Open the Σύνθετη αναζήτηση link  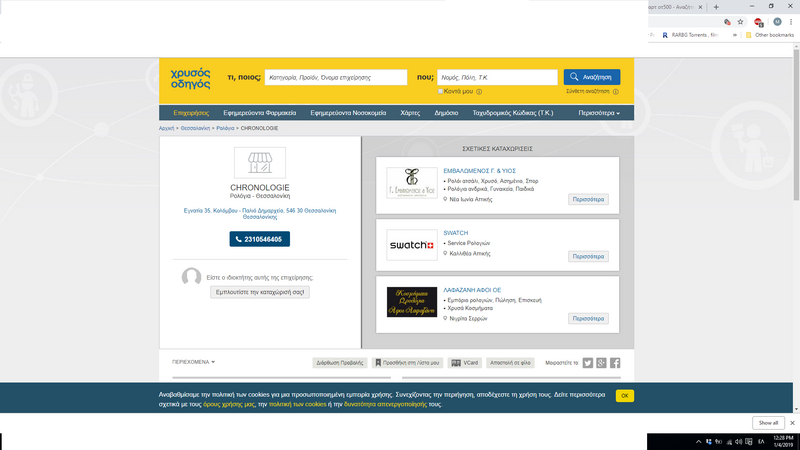[588, 91]
